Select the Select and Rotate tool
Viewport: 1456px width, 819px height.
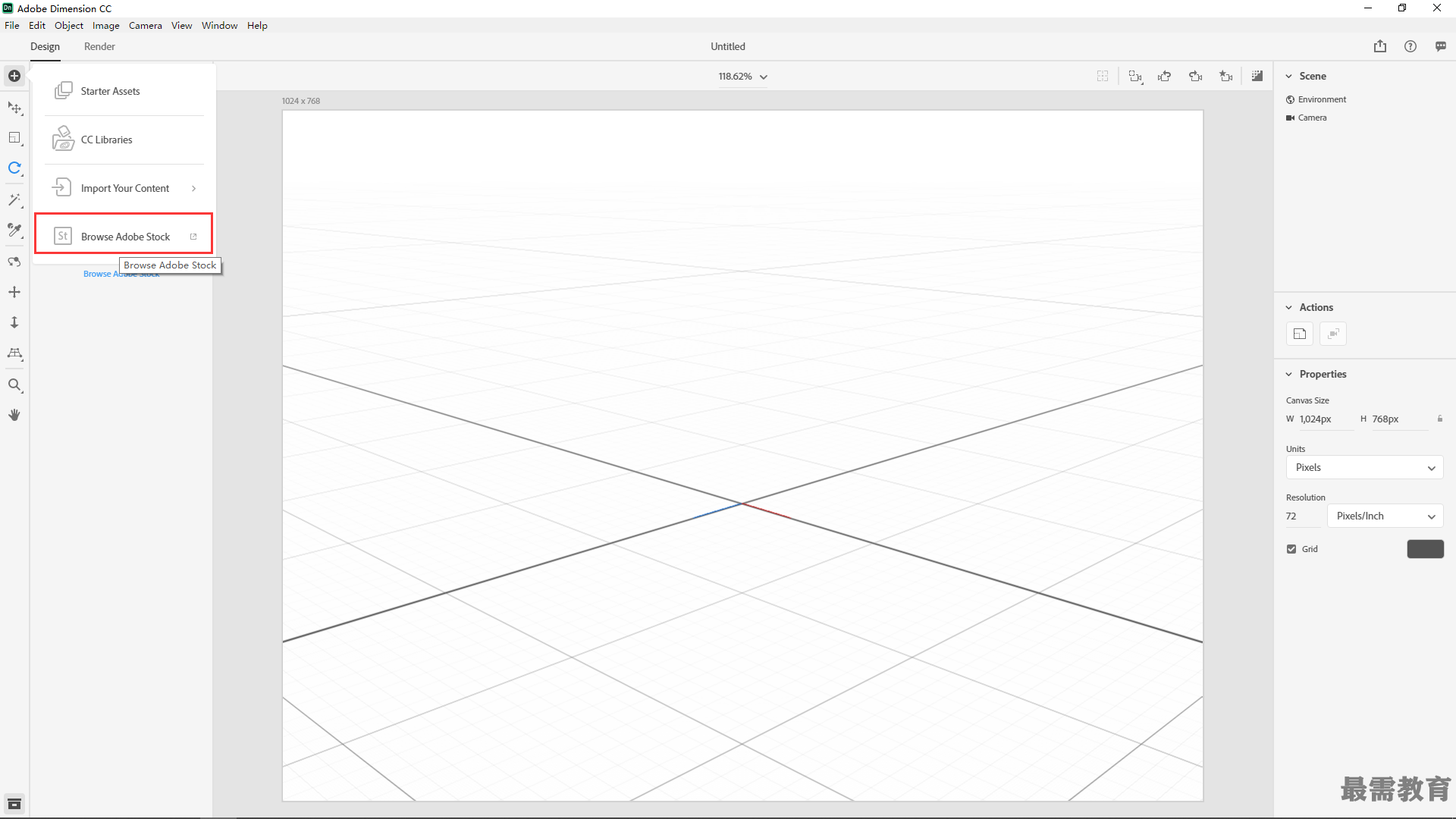(14, 168)
